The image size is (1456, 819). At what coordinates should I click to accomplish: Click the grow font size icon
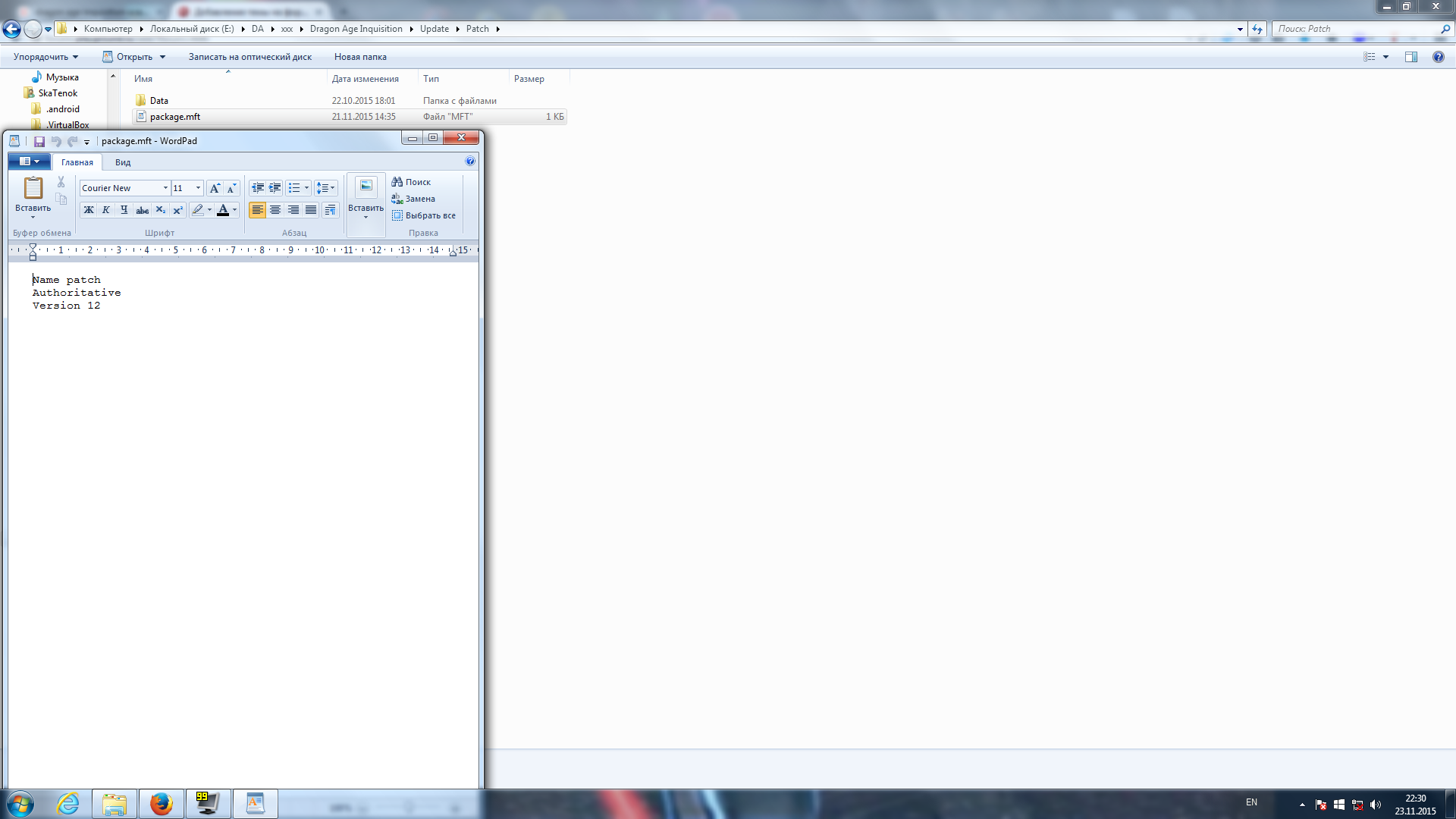click(215, 188)
